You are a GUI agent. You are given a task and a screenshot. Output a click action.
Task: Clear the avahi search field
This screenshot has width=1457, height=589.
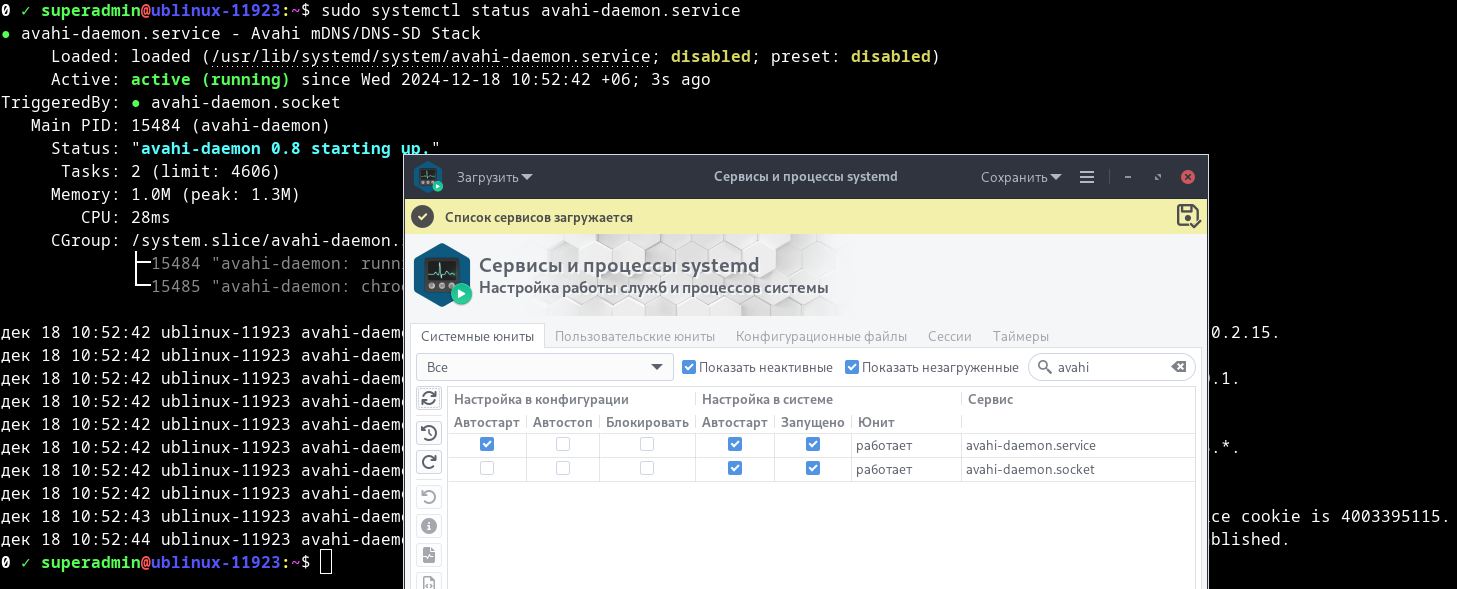point(1178,367)
